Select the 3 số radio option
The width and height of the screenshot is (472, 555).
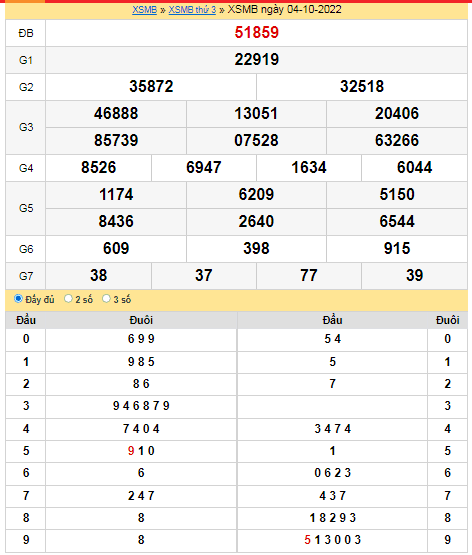coord(106,299)
